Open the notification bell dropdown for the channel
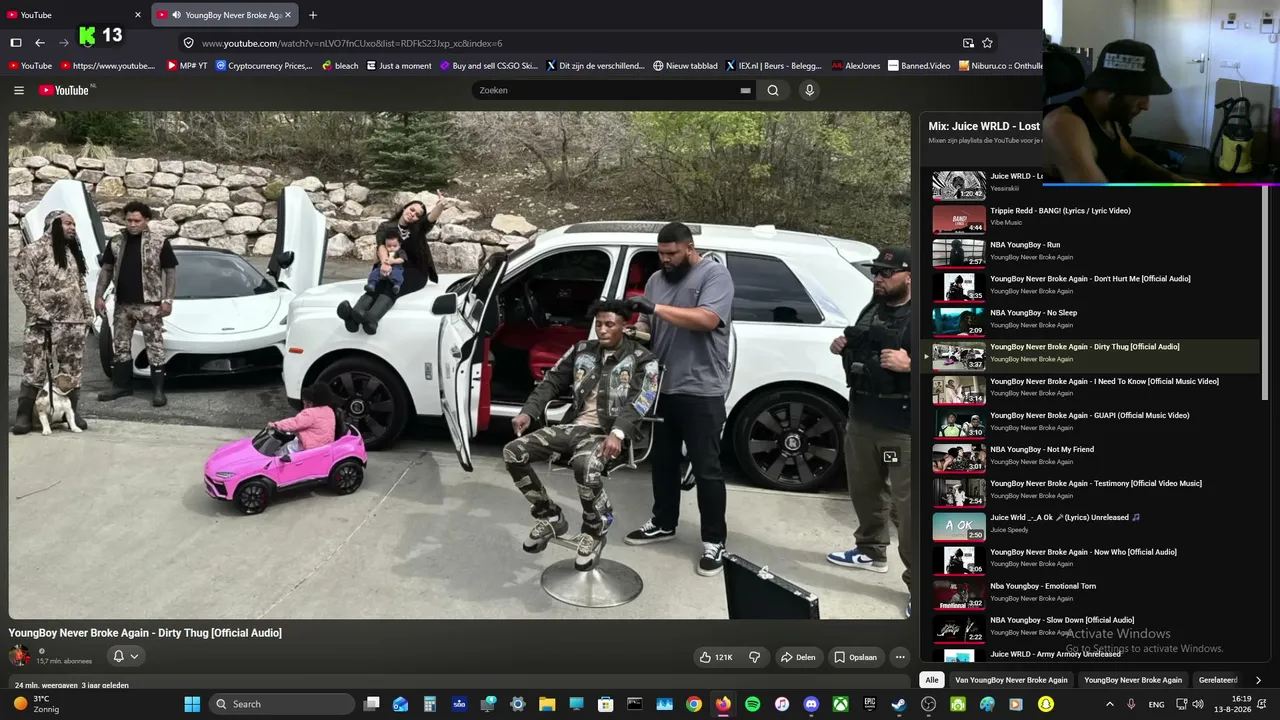1280x720 pixels. [125, 656]
